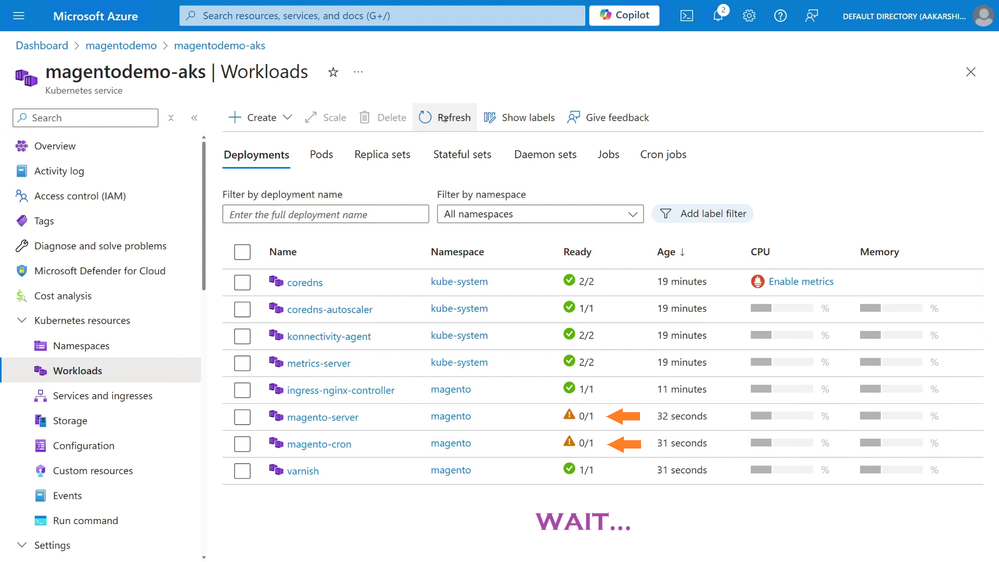Collapse the sidebar with double chevron
Image resolution: width=999 pixels, height=562 pixels.
[194, 118]
